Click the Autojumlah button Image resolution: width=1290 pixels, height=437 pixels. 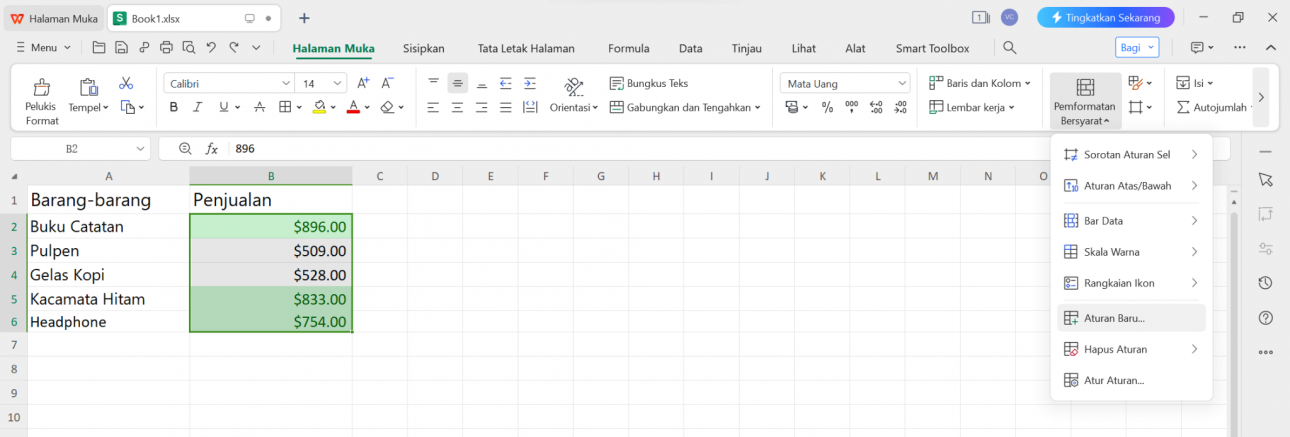[1215, 107]
